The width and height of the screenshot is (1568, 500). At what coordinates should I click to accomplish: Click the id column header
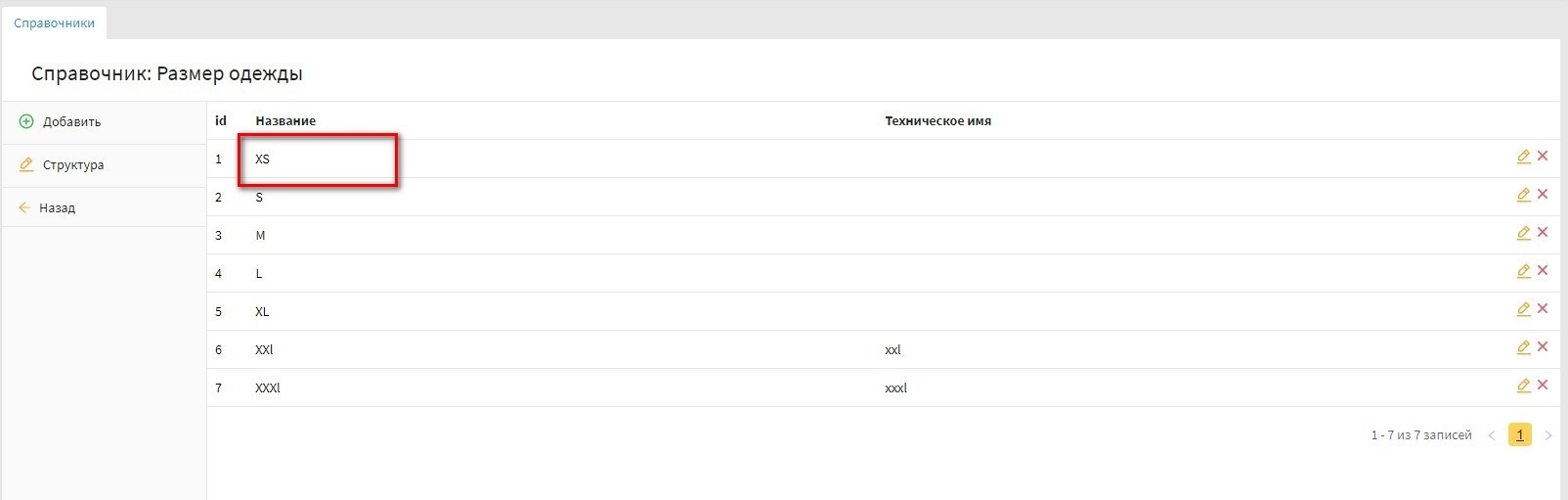tap(221, 120)
